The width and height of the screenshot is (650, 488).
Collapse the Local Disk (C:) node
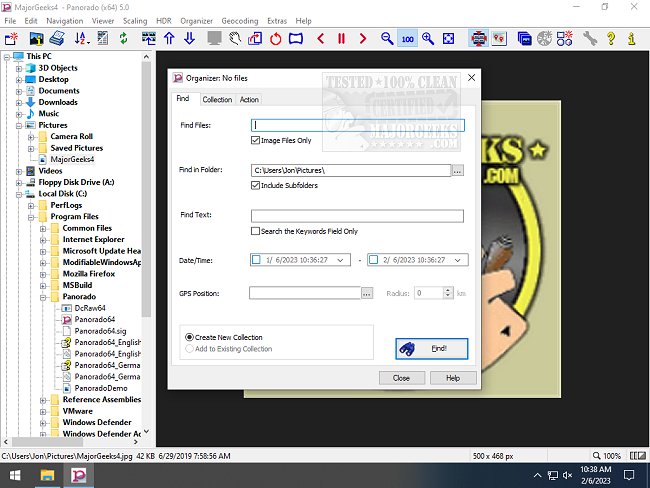[19, 194]
